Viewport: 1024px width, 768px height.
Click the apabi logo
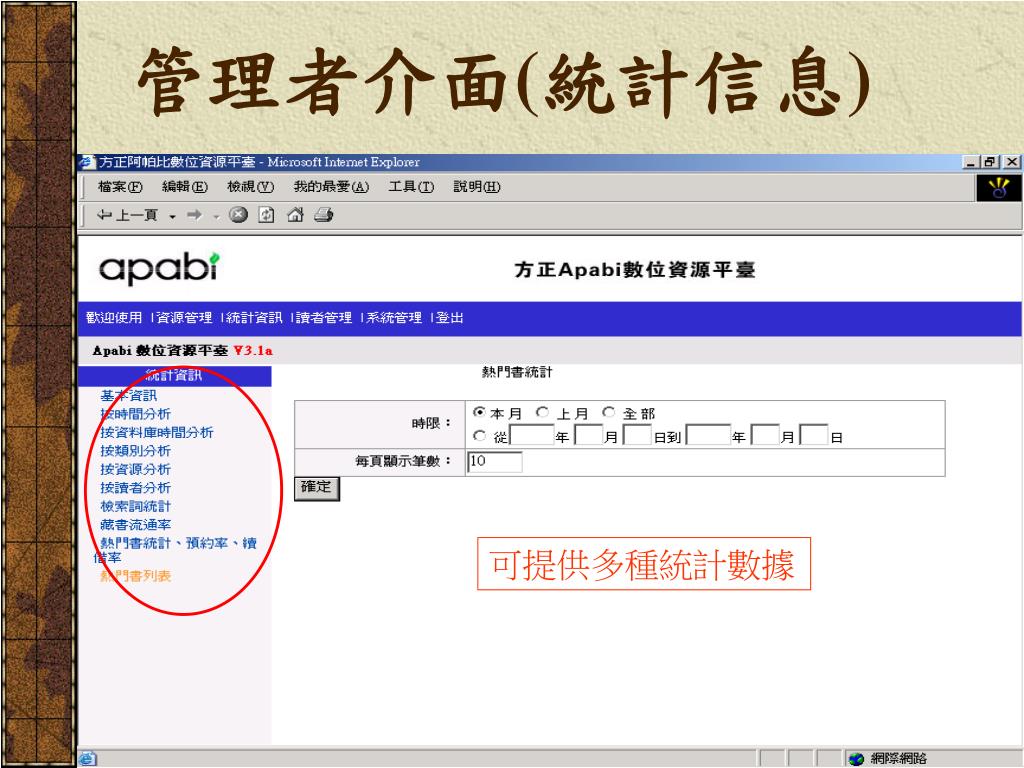coord(159,268)
